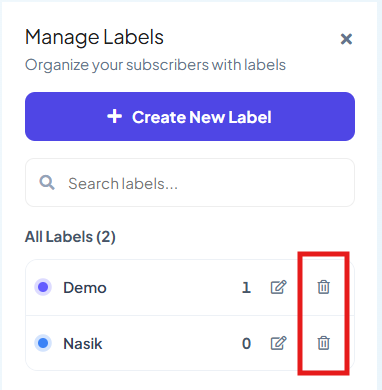Delete the Demo label with trash icon
The image size is (382, 390).
323,287
